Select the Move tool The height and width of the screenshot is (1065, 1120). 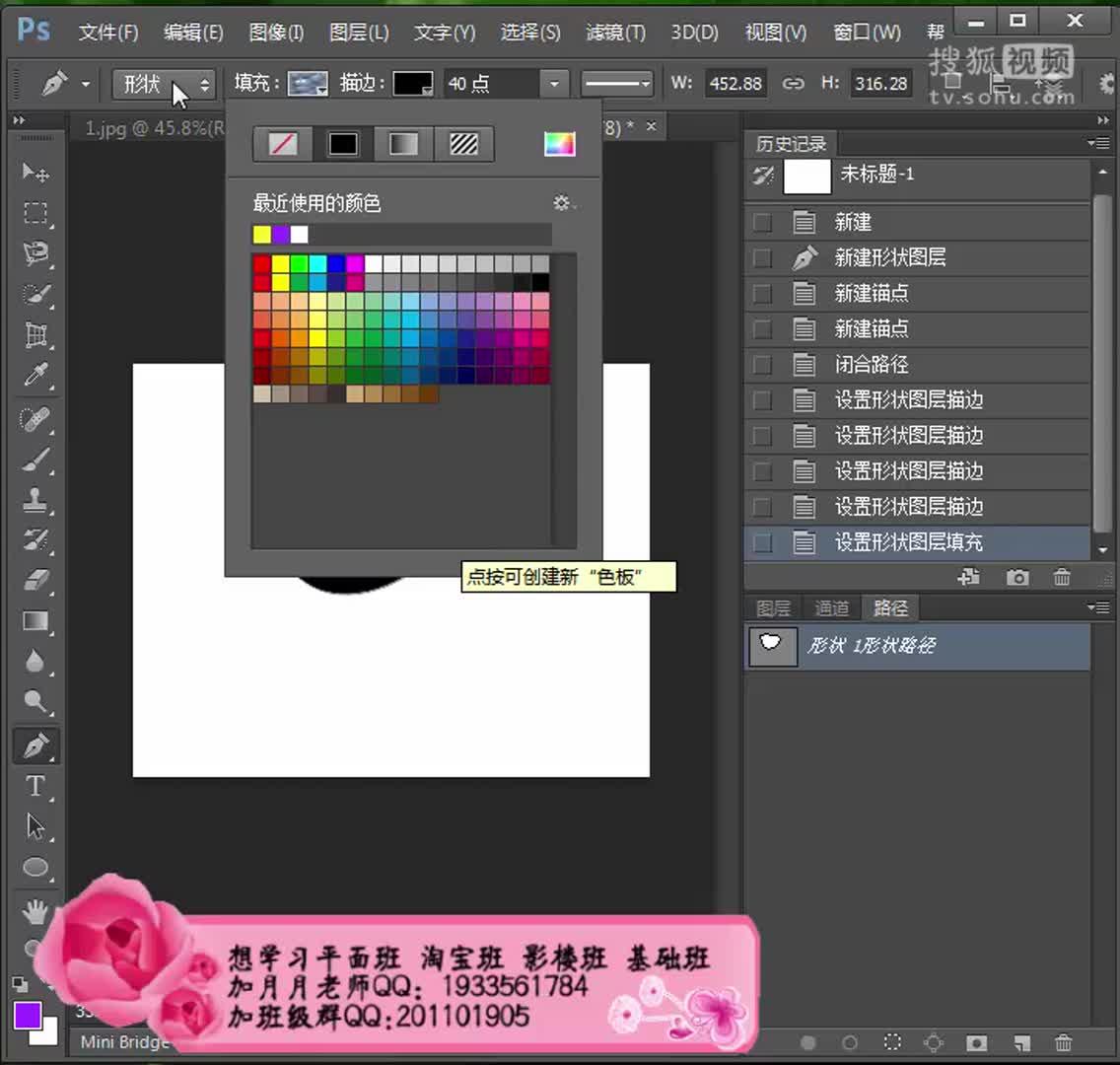click(35, 173)
